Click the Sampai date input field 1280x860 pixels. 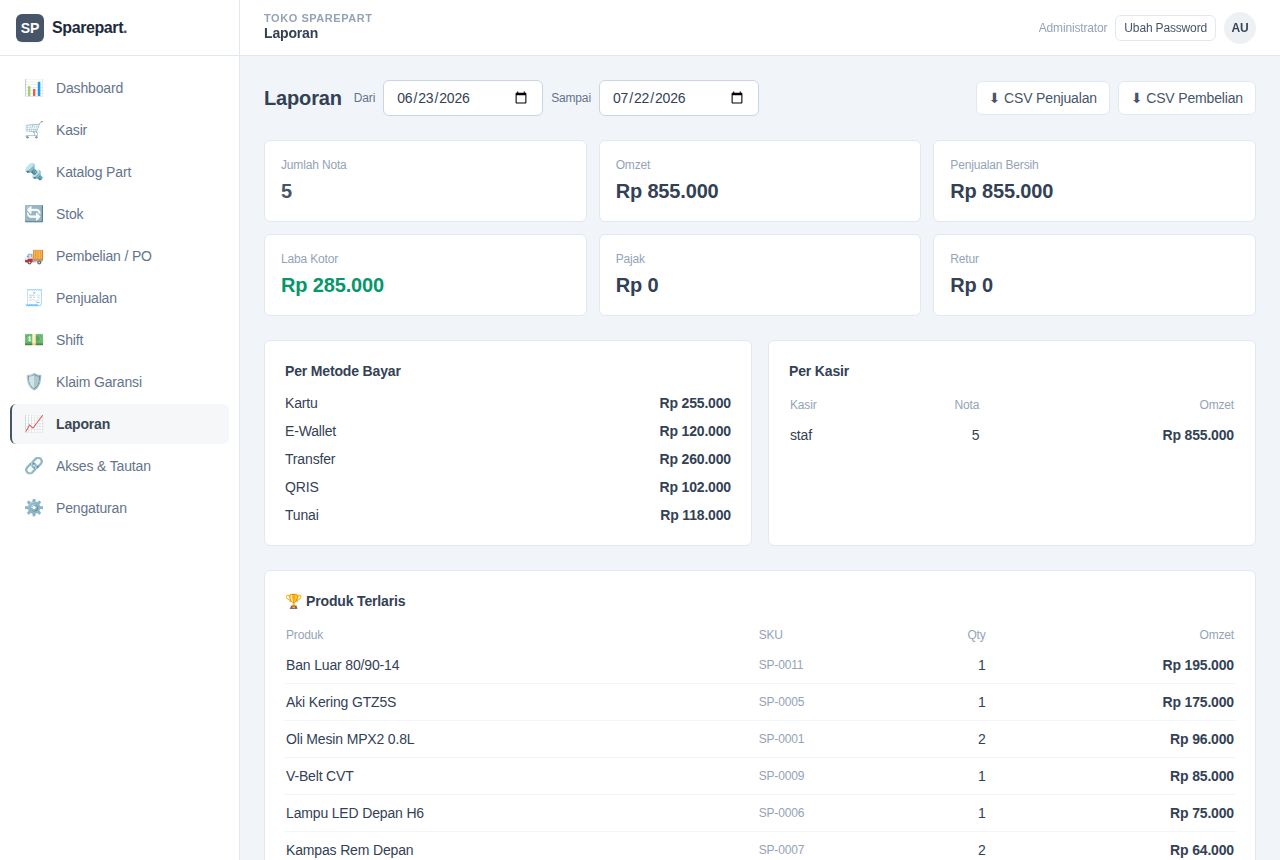679,98
